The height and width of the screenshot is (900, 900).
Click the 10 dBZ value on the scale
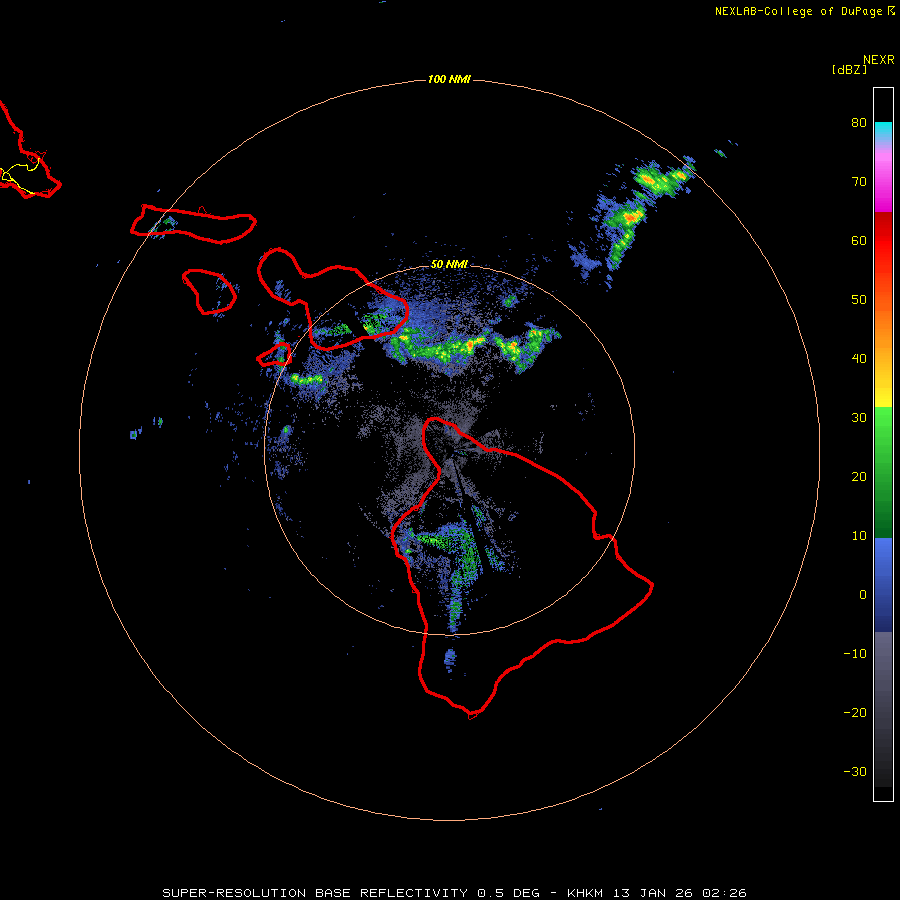[859, 536]
